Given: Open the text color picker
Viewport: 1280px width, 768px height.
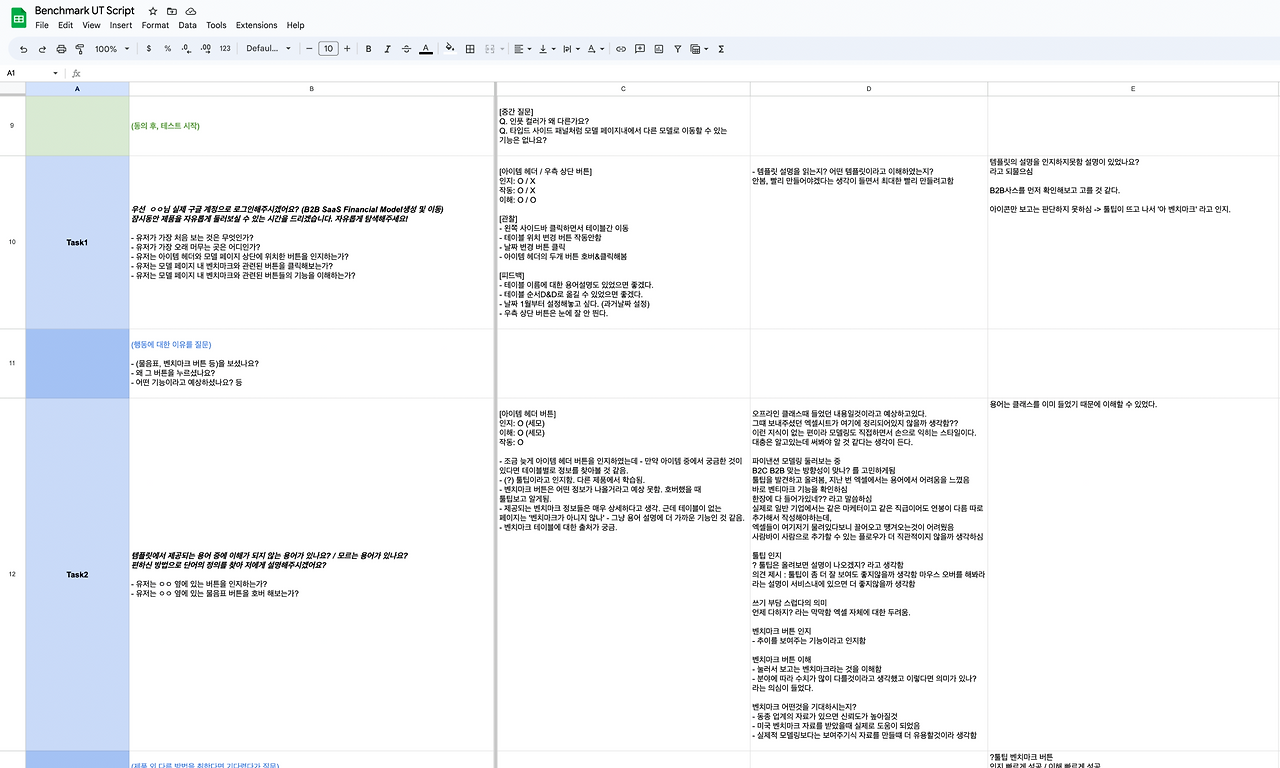Looking at the screenshot, I should pyautogui.click(x=425, y=48).
